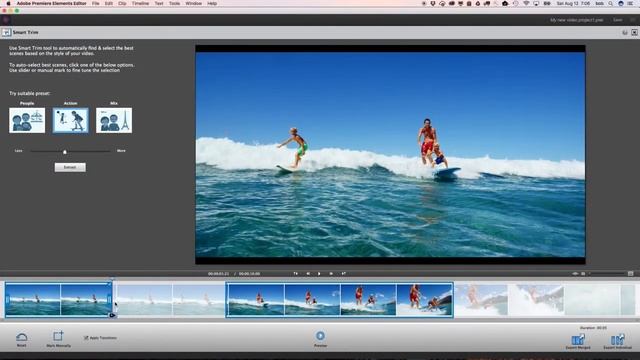
Task: Click the fit-to-view icon after the zoom slider
Action: point(631,273)
